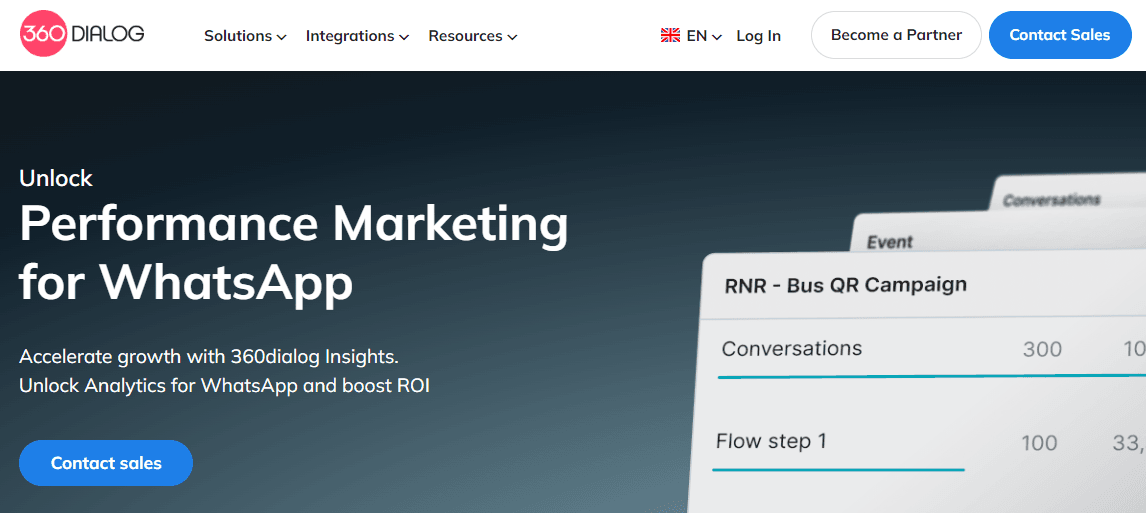
Task: Click Contact Sales in the header
Action: pyautogui.click(x=1059, y=35)
